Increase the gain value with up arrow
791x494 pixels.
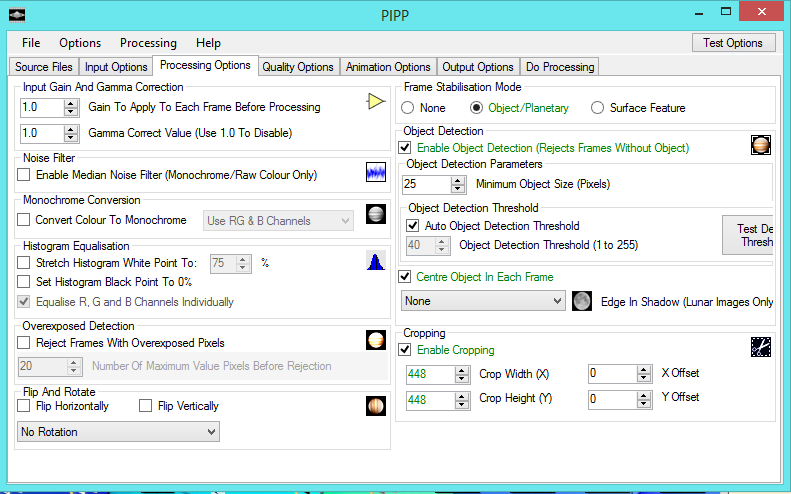point(71,103)
